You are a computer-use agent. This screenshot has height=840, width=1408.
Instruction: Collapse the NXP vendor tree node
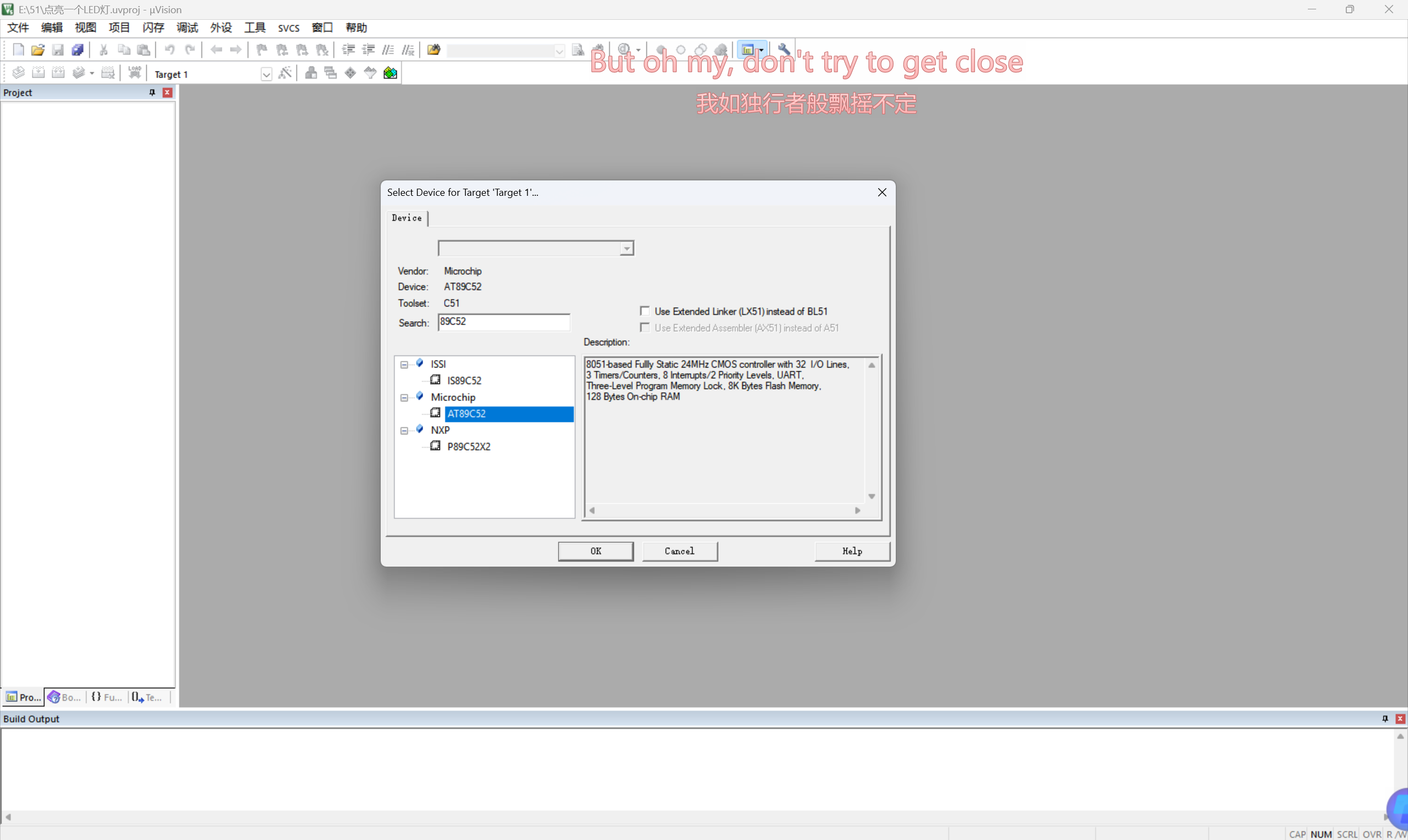pyautogui.click(x=404, y=430)
